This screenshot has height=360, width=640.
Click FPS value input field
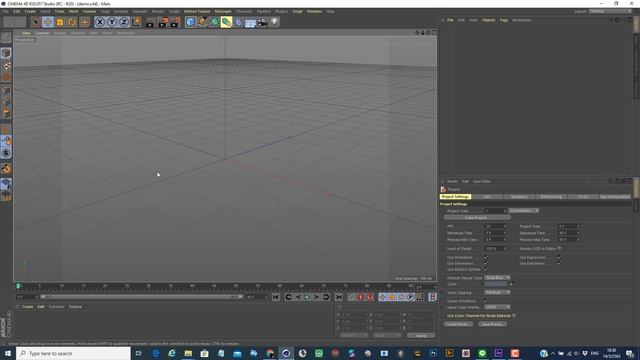(x=495, y=226)
